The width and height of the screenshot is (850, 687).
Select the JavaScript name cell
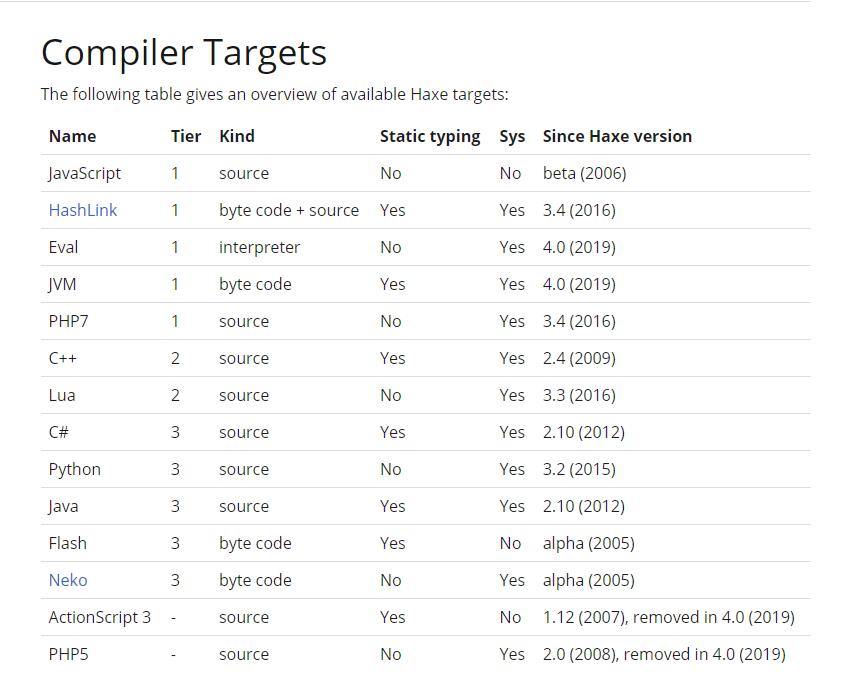tap(85, 173)
